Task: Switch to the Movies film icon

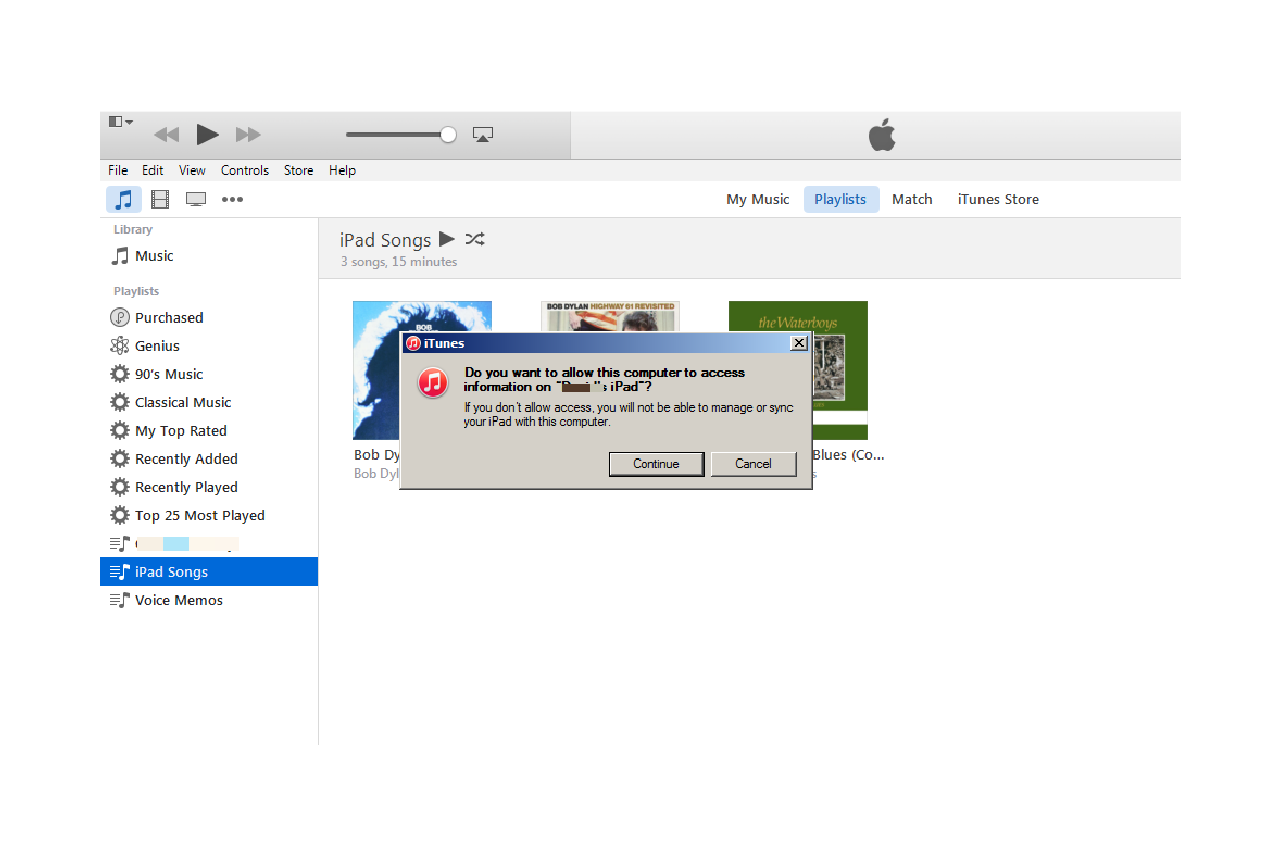Action: click(x=160, y=199)
